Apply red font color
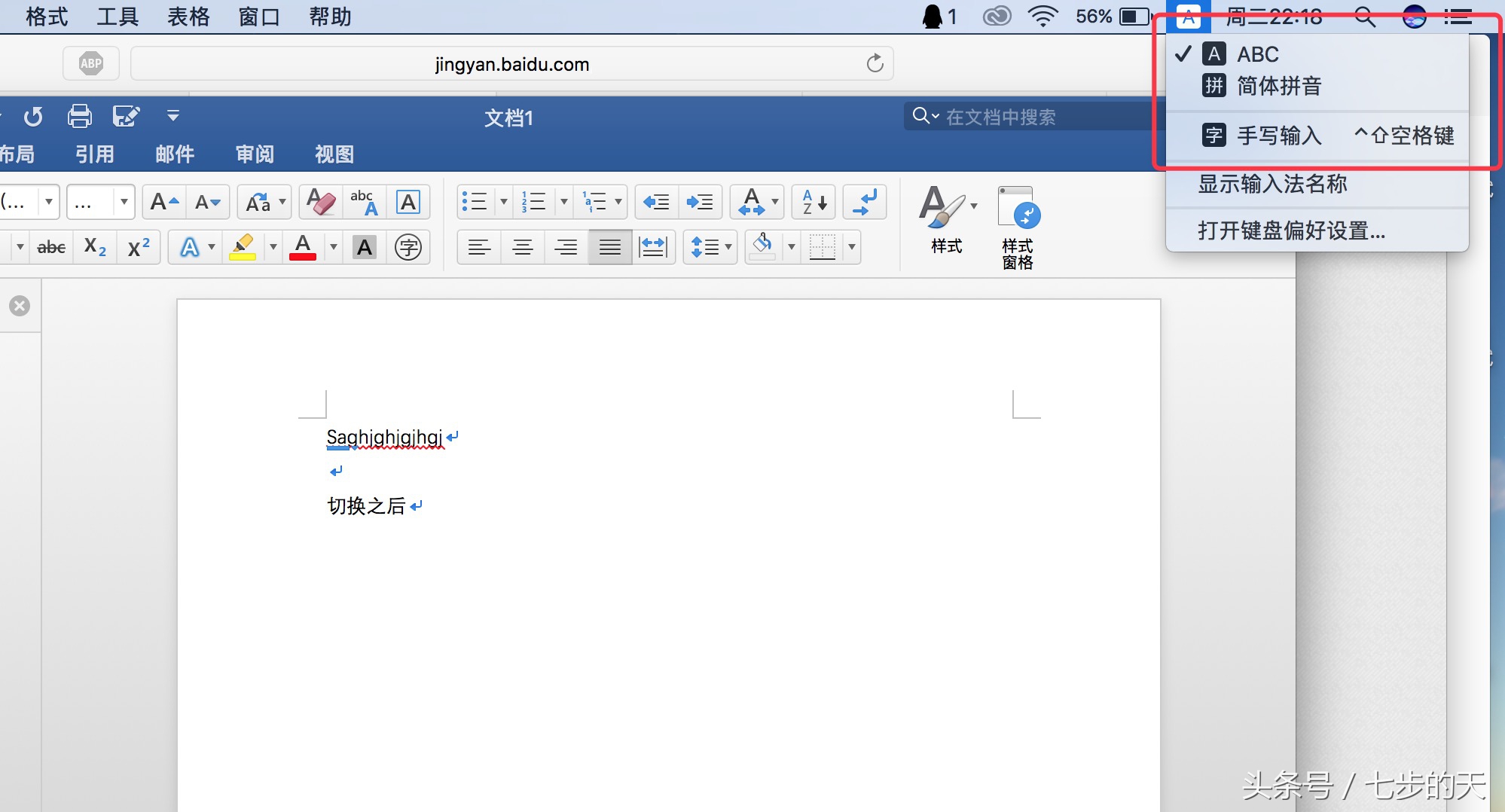1505x812 pixels. 303,247
